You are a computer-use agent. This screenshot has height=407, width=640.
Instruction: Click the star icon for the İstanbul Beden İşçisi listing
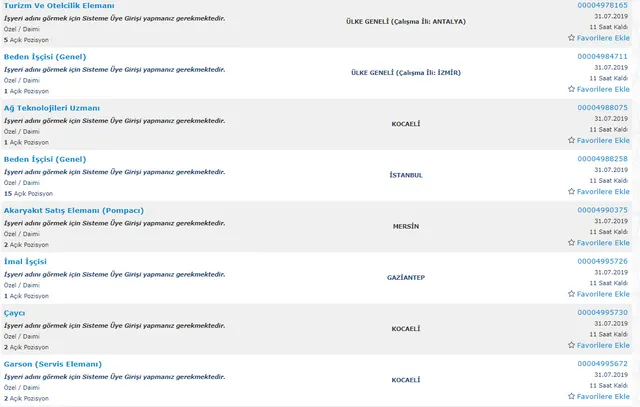pyautogui.click(x=572, y=191)
